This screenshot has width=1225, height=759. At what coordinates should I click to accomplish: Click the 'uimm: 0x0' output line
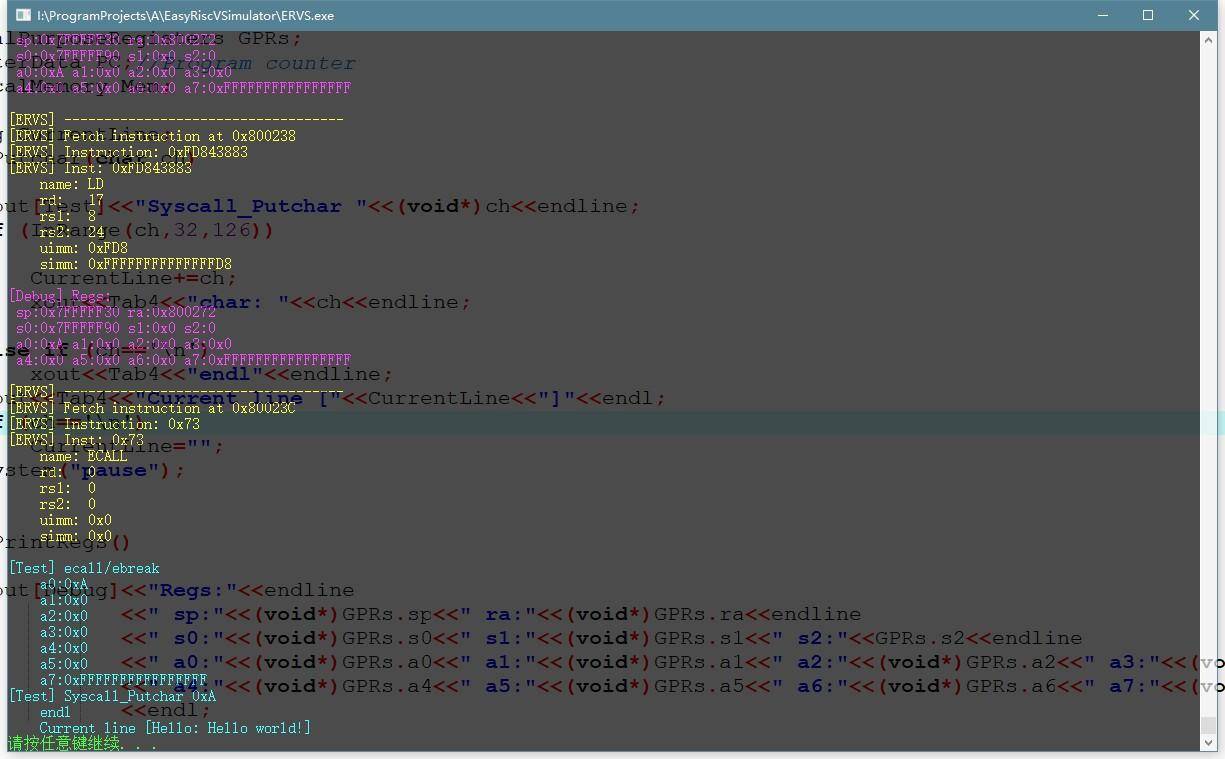pyautogui.click(x=75, y=520)
